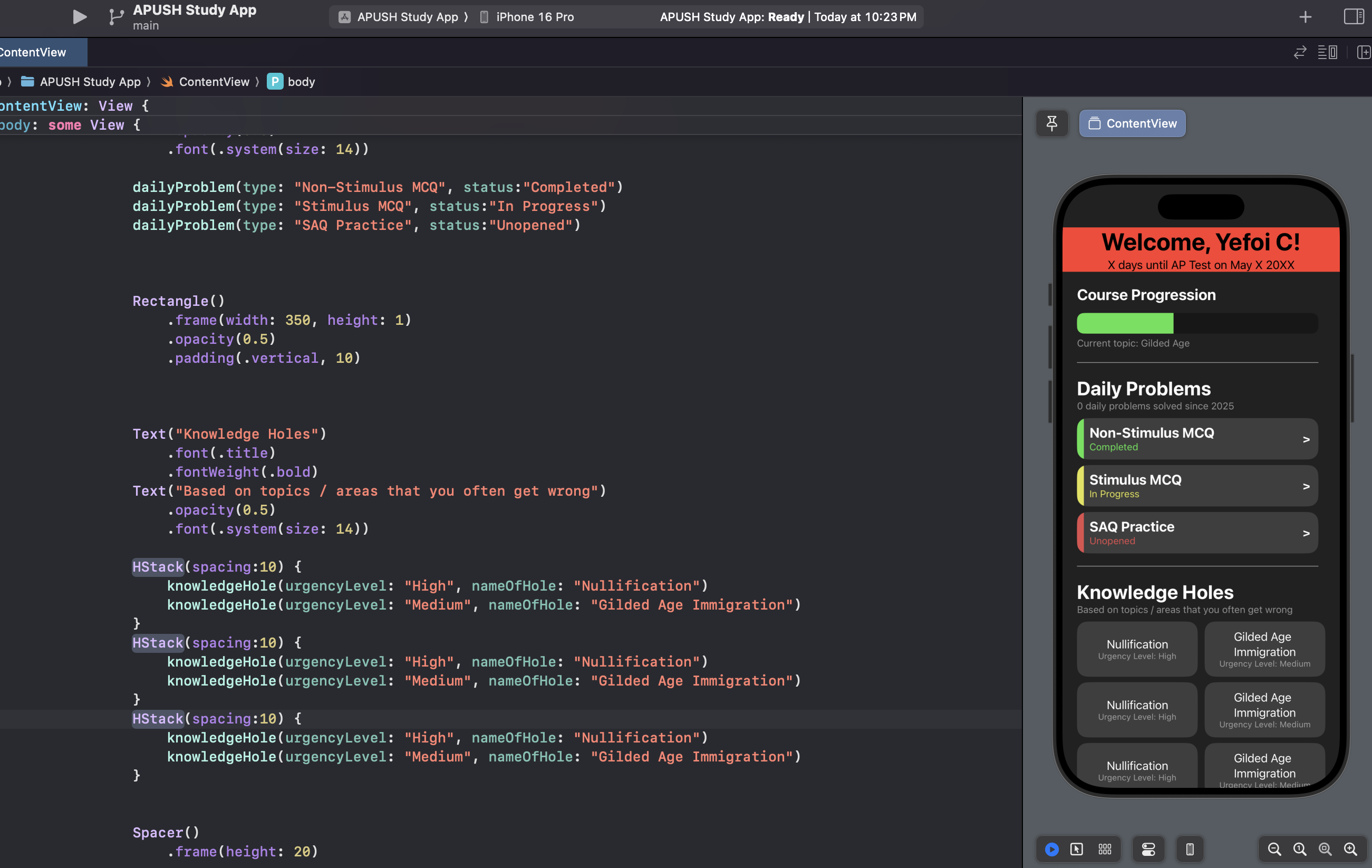Click the editor review arrows icon
This screenshot has width=1372, height=868.
(x=1300, y=52)
